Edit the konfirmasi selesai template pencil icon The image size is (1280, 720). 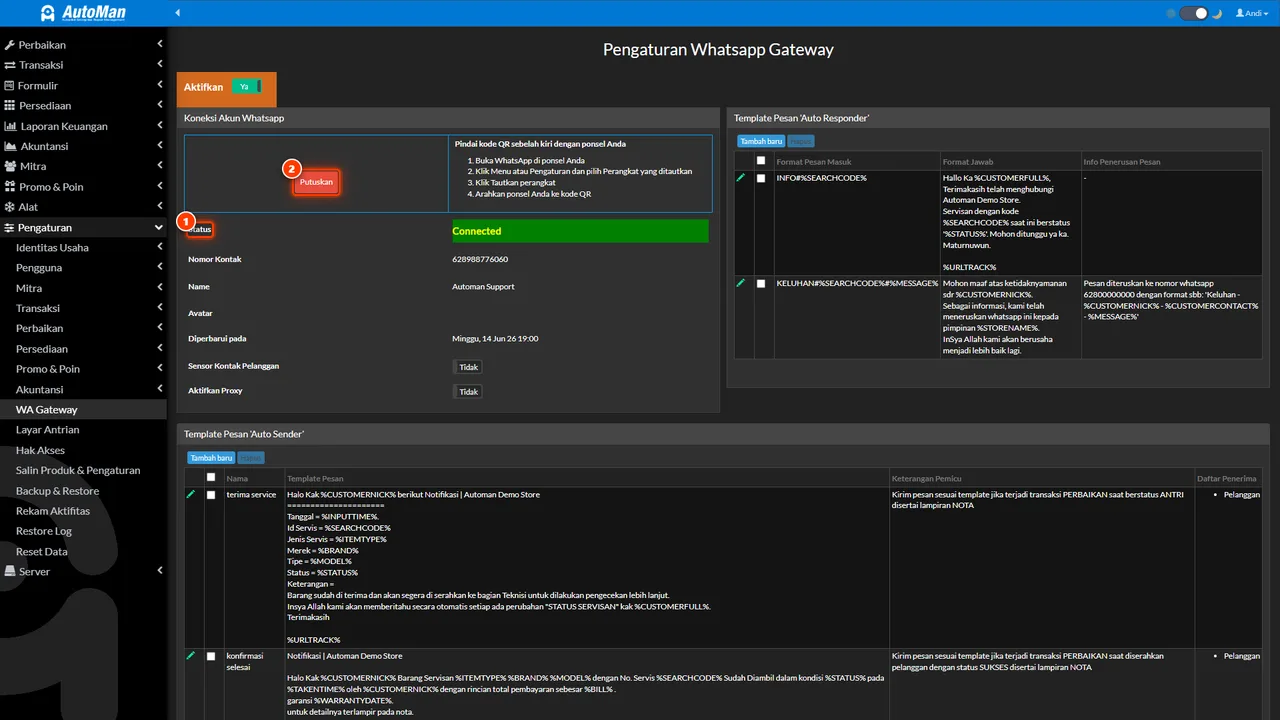(191, 655)
